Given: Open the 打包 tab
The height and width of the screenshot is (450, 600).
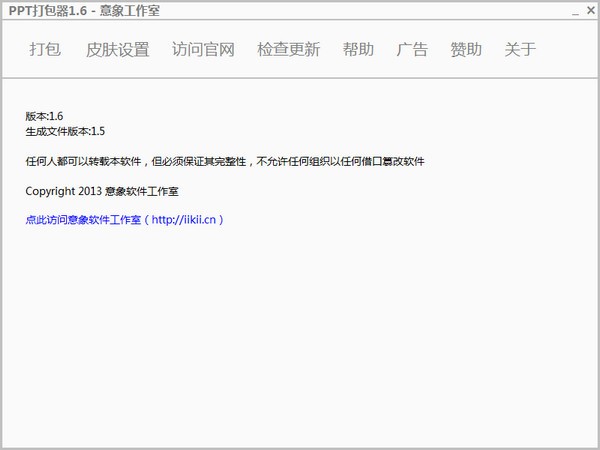Looking at the screenshot, I should pyautogui.click(x=45, y=49).
